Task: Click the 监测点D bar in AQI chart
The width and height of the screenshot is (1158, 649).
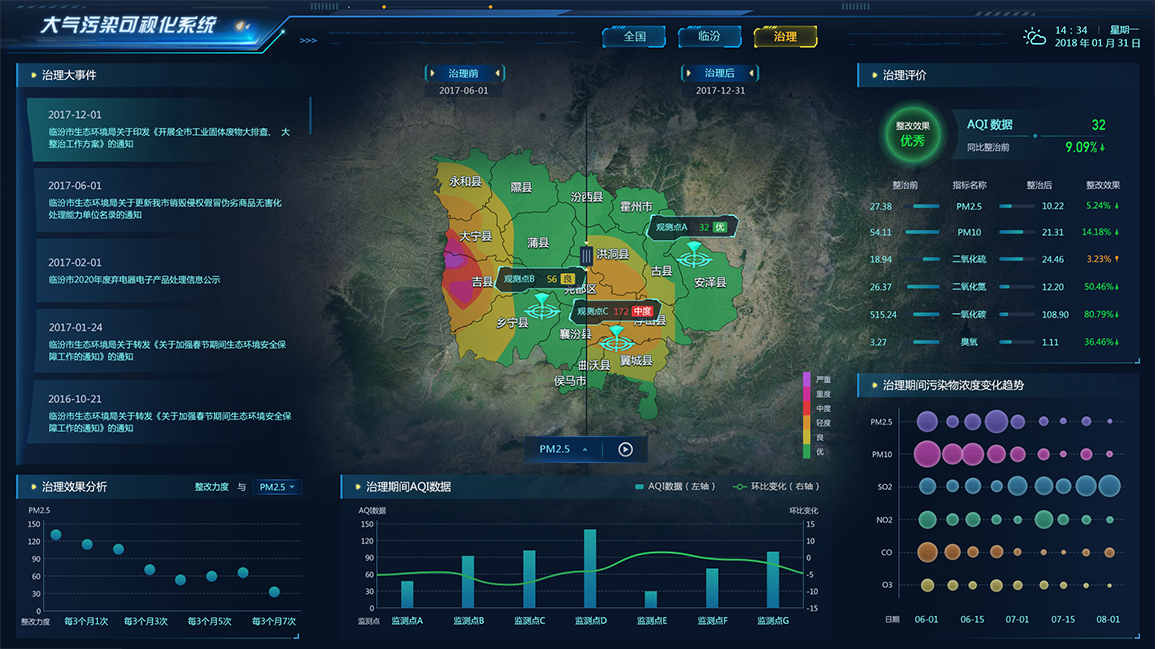Action: 590,568
